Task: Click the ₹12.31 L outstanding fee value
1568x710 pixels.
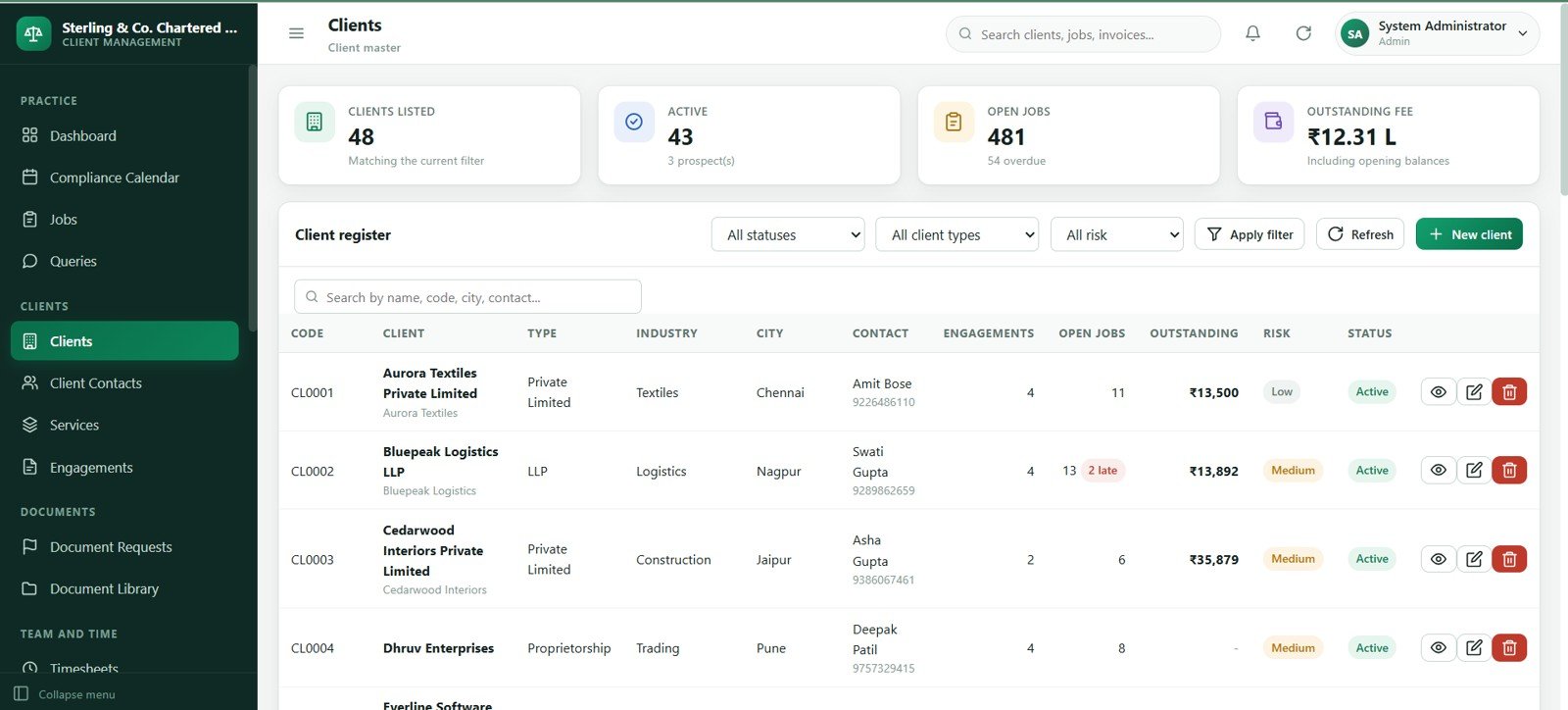Action: point(1351,137)
